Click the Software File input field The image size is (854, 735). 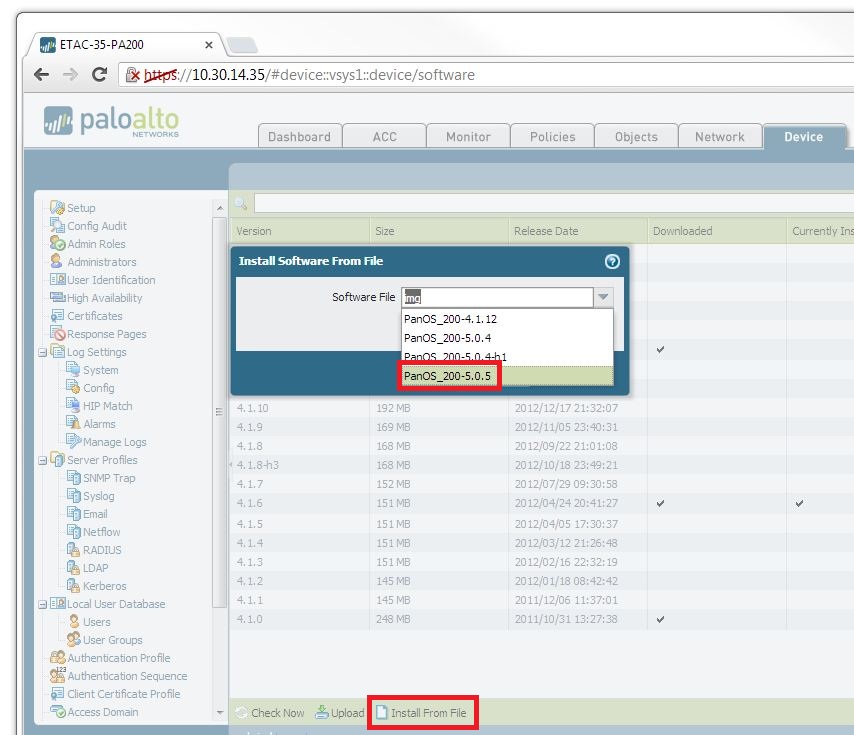[497, 297]
